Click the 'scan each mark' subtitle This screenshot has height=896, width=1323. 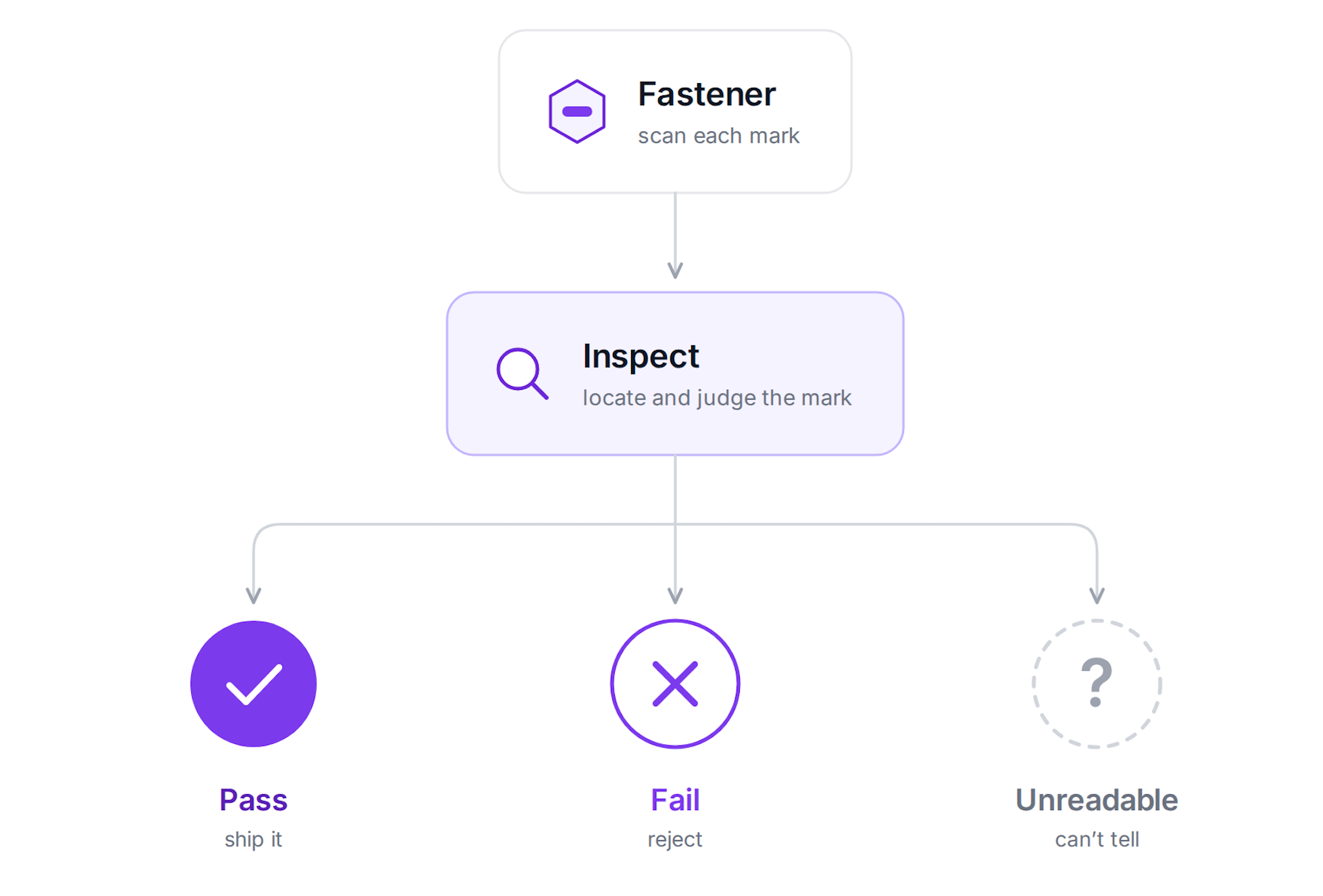(x=719, y=136)
